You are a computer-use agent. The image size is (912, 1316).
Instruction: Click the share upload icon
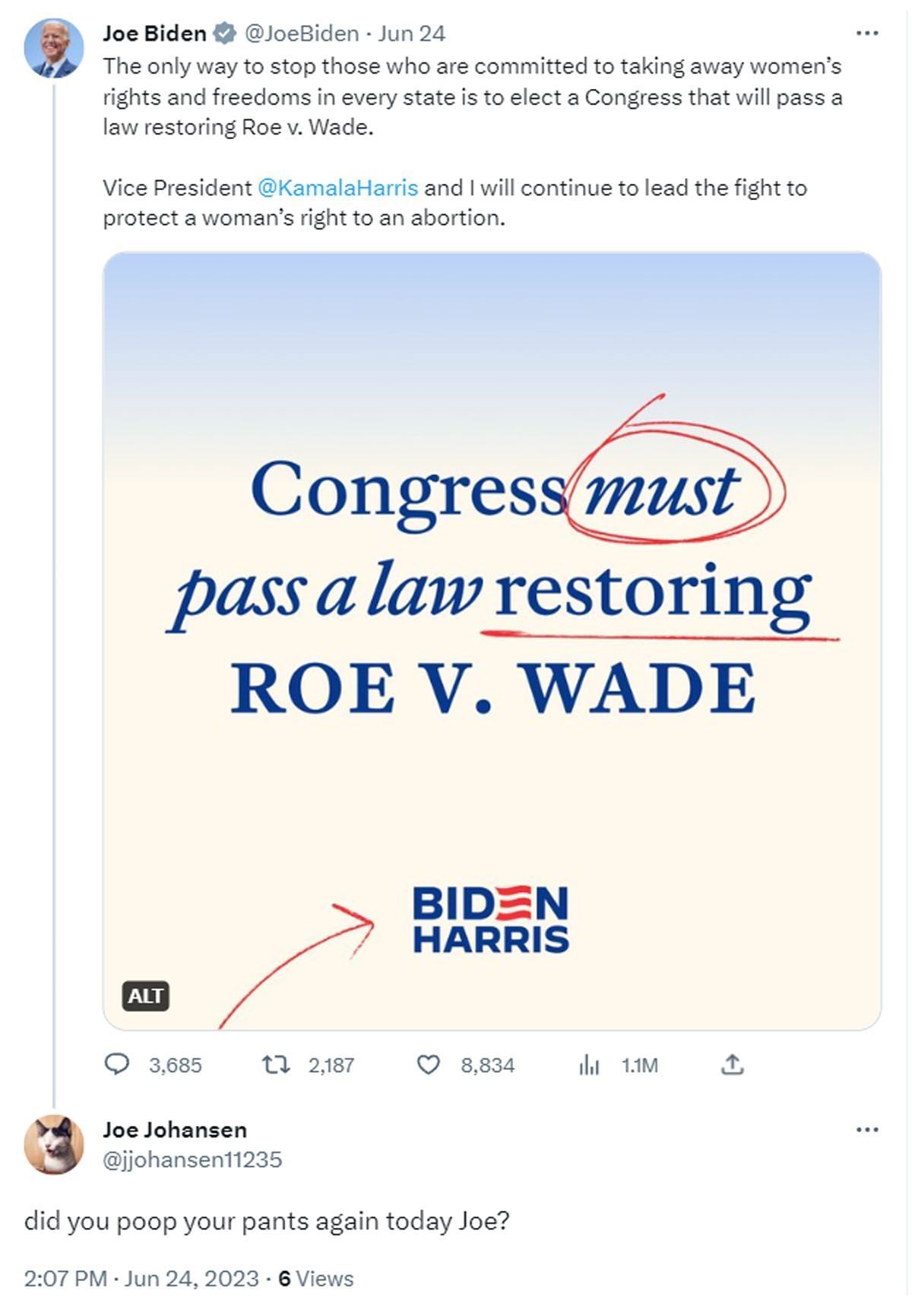coord(732,1064)
